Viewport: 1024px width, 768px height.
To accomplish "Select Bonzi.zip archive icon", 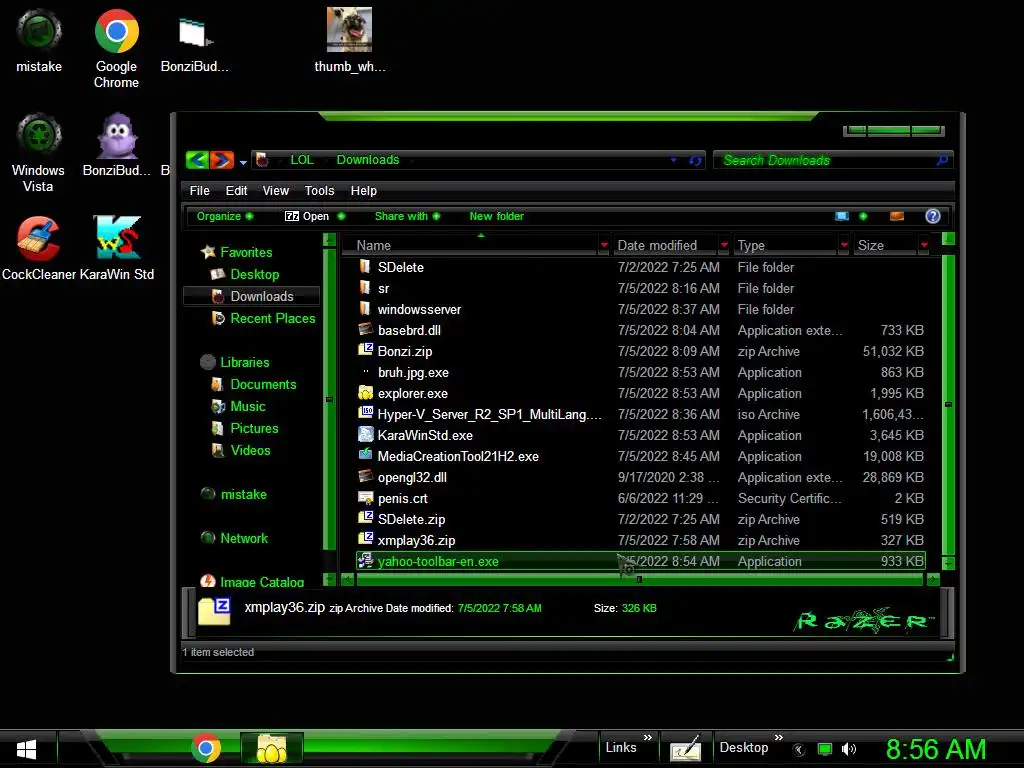I will (366, 351).
